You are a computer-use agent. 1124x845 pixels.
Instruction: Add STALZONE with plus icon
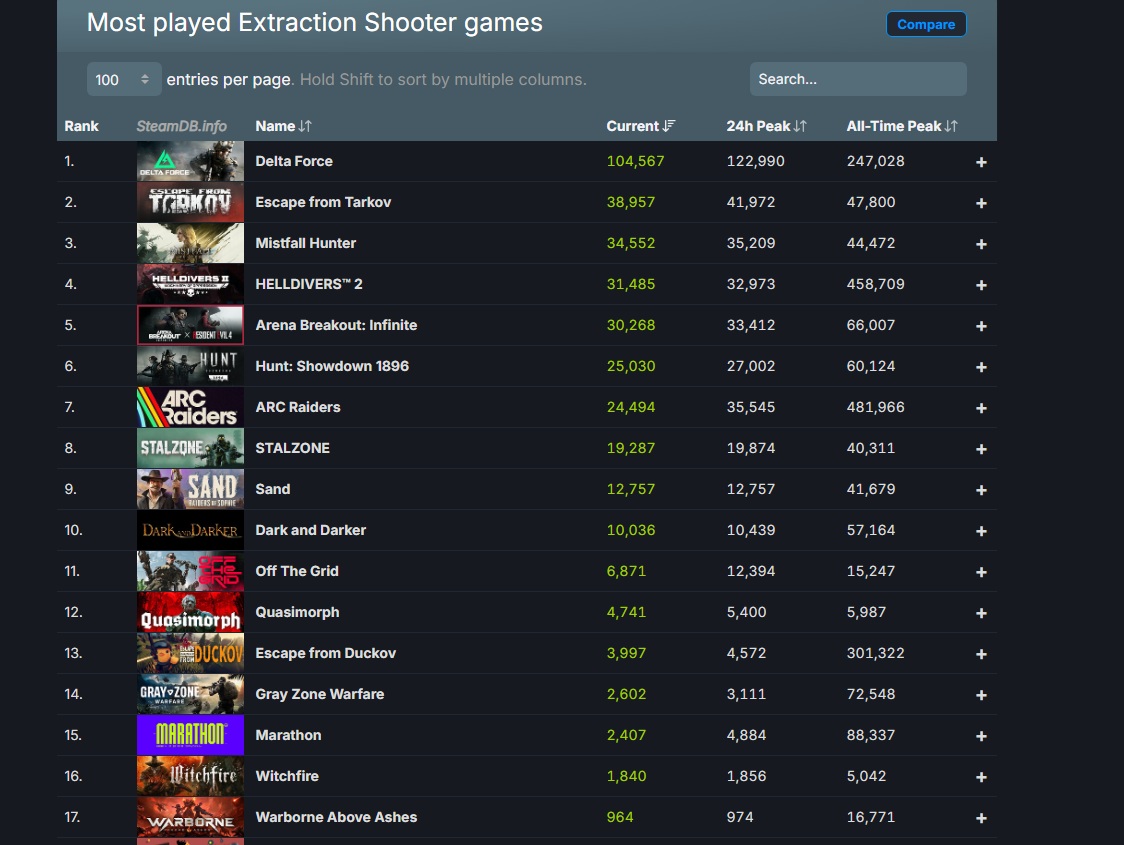(981, 449)
